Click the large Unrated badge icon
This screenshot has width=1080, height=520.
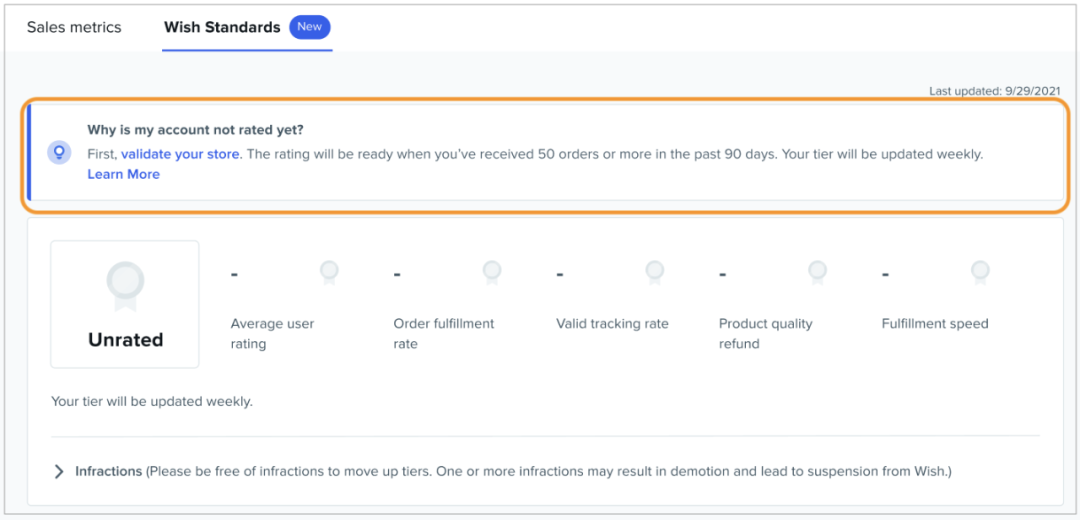125,284
